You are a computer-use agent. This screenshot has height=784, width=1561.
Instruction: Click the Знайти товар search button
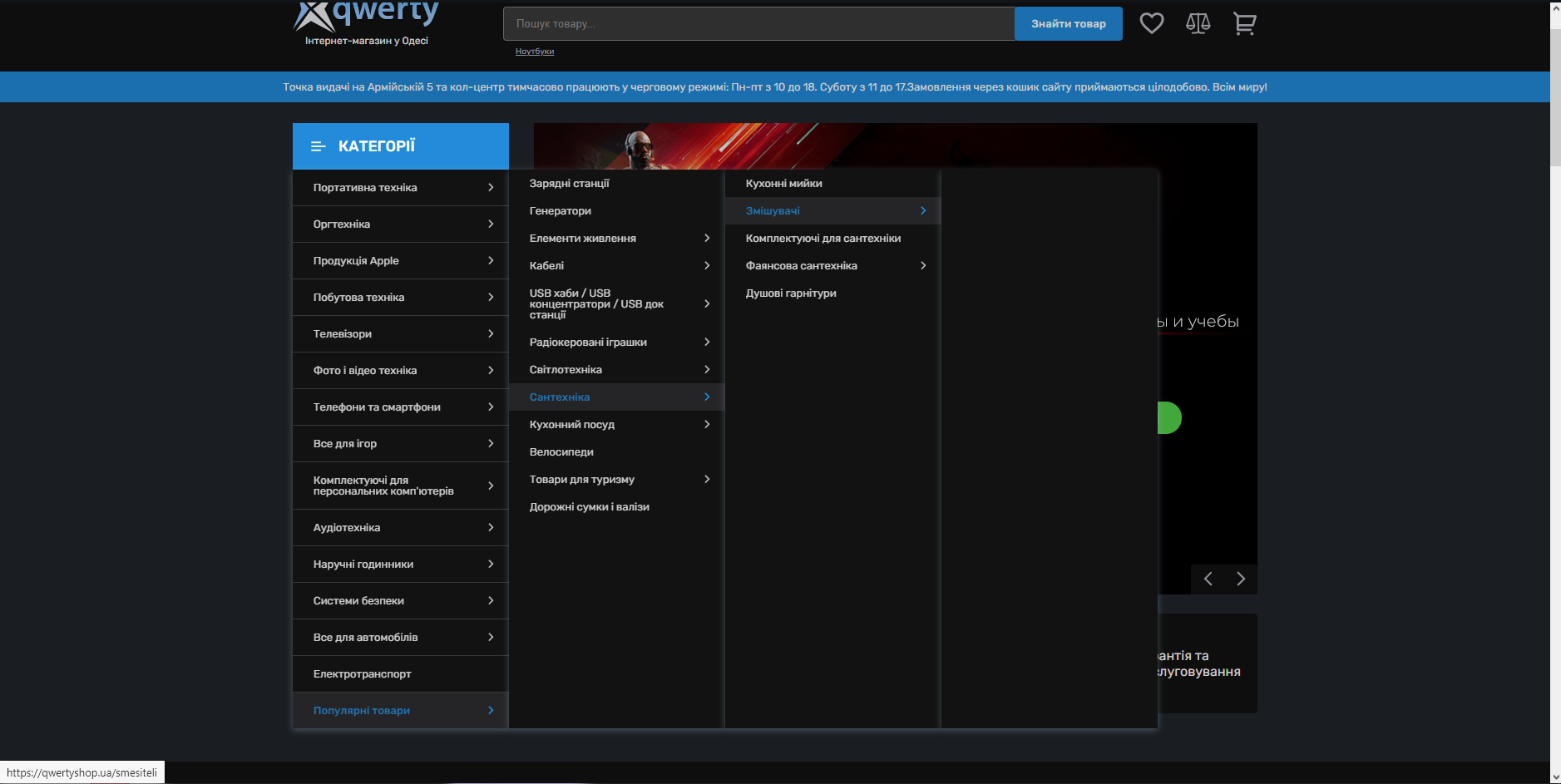[x=1069, y=23]
